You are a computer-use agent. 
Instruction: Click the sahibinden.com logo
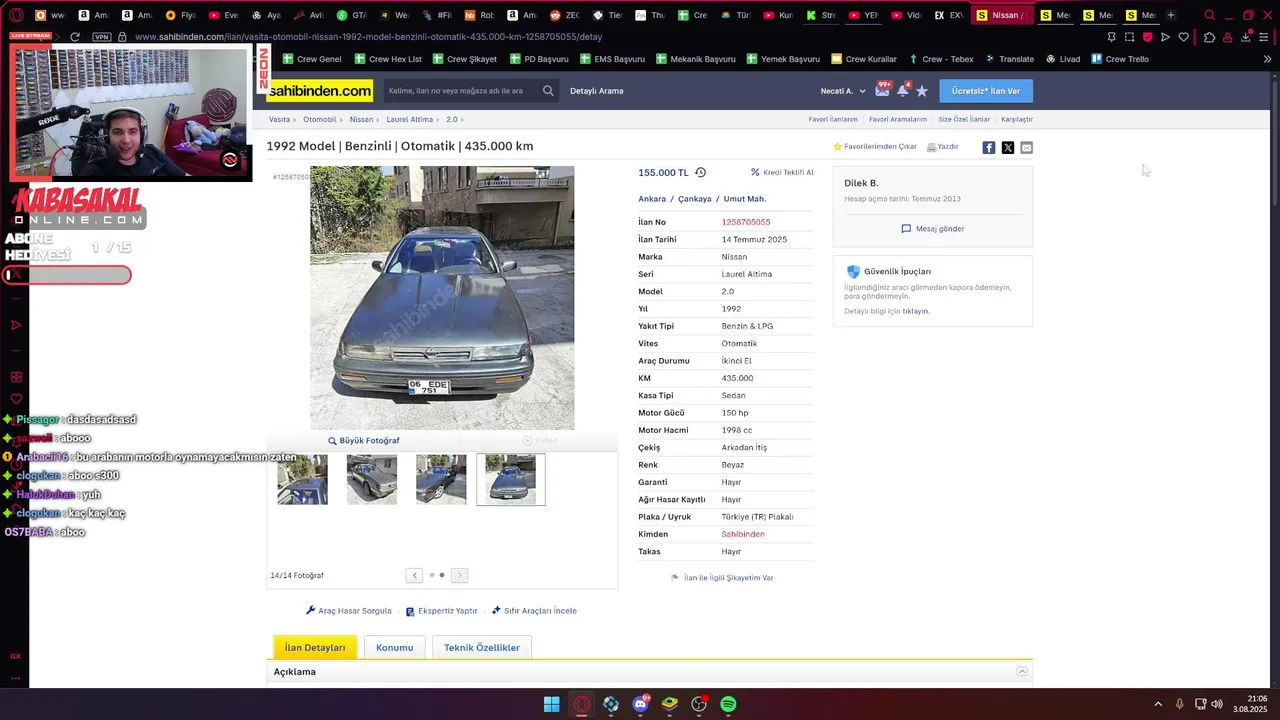pos(320,91)
